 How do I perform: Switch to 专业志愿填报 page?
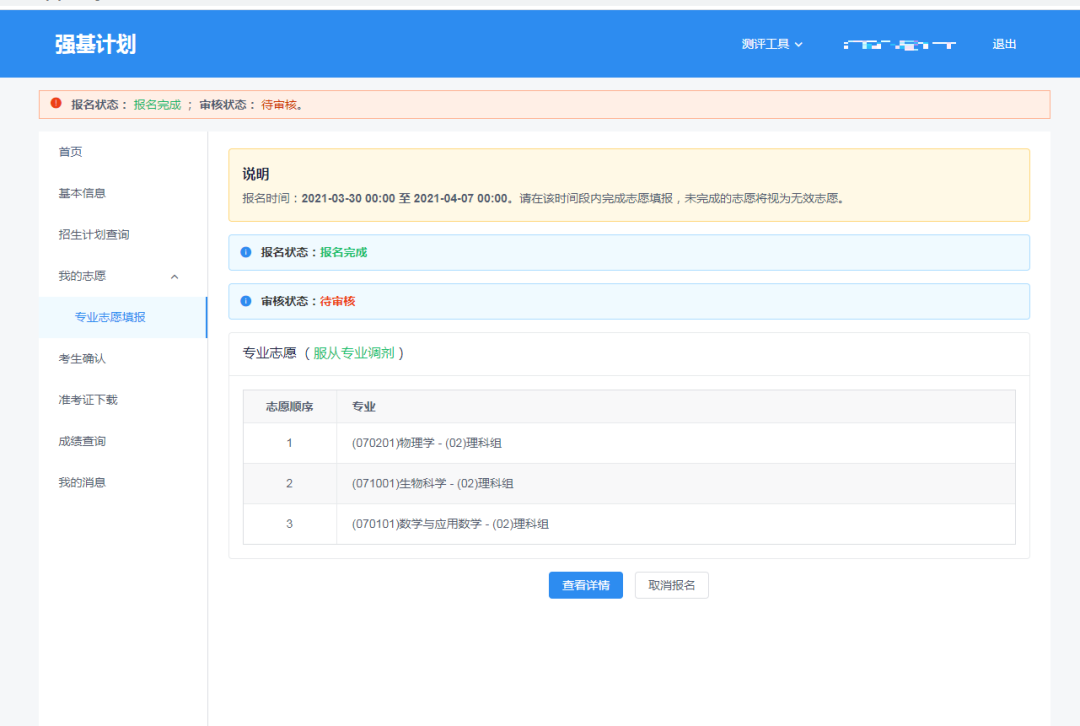pyautogui.click(x=106, y=317)
